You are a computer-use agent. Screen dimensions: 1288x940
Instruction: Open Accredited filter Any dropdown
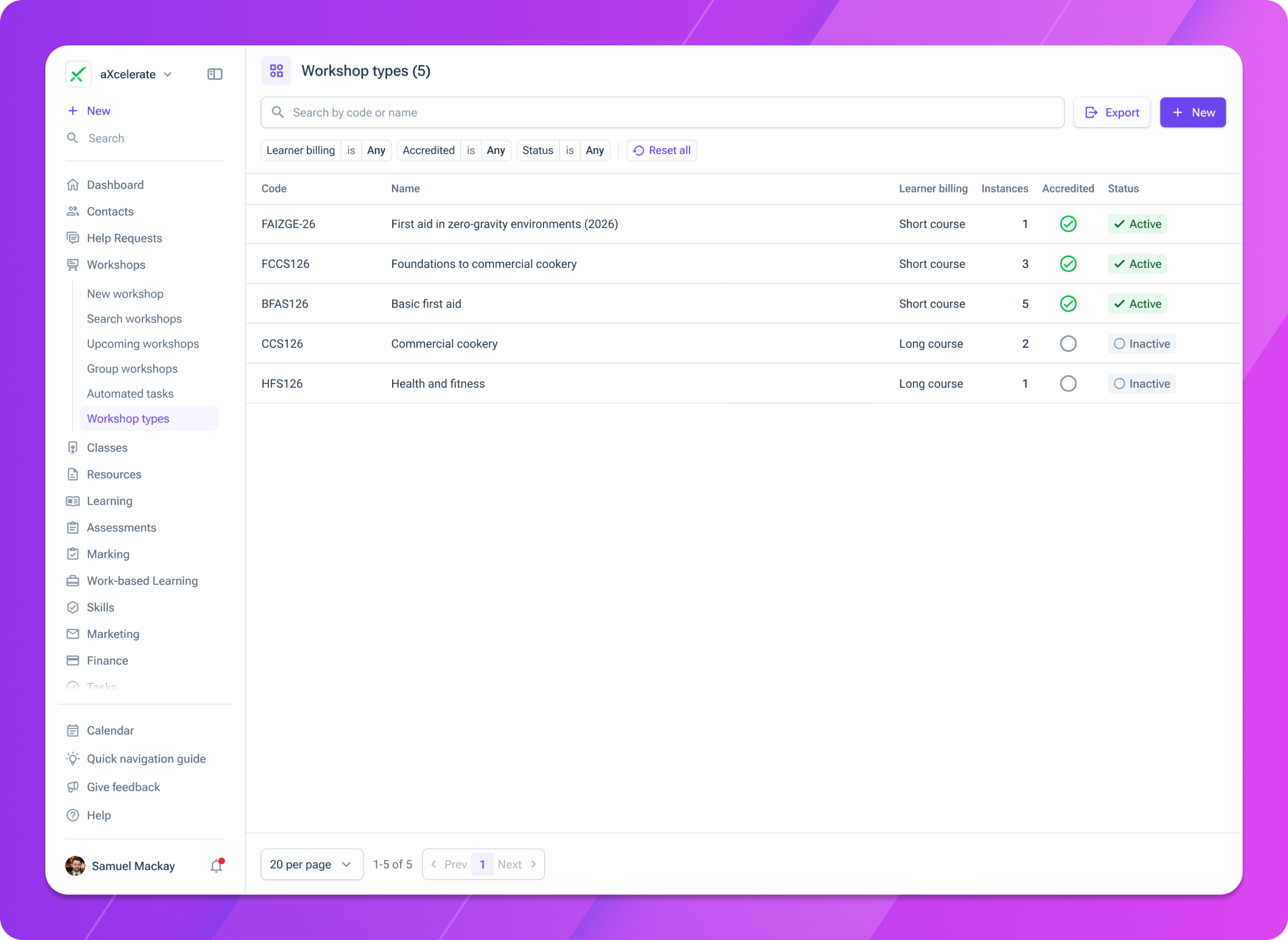[496, 151]
